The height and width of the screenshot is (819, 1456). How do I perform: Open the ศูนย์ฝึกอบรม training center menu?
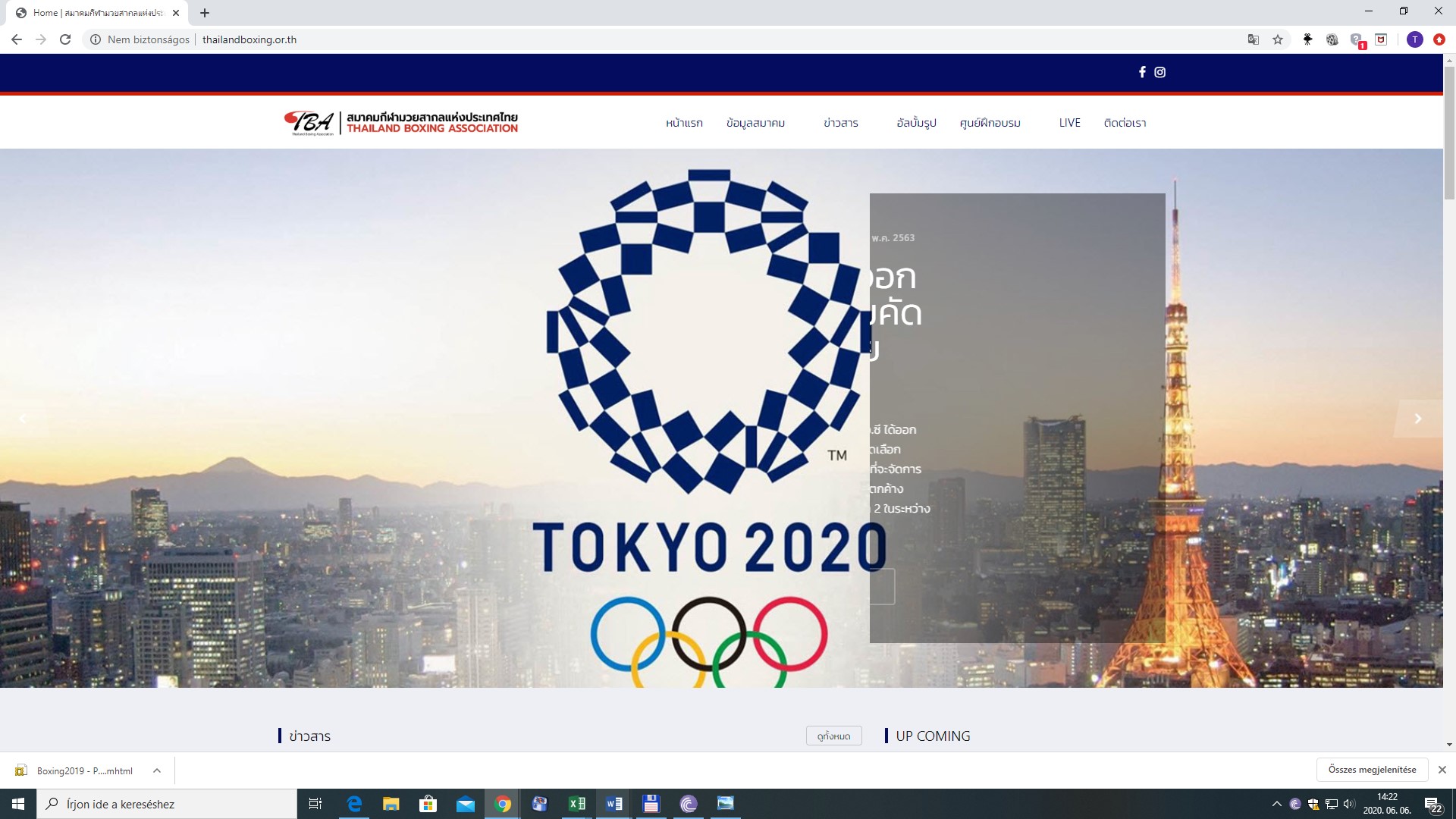(990, 123)
